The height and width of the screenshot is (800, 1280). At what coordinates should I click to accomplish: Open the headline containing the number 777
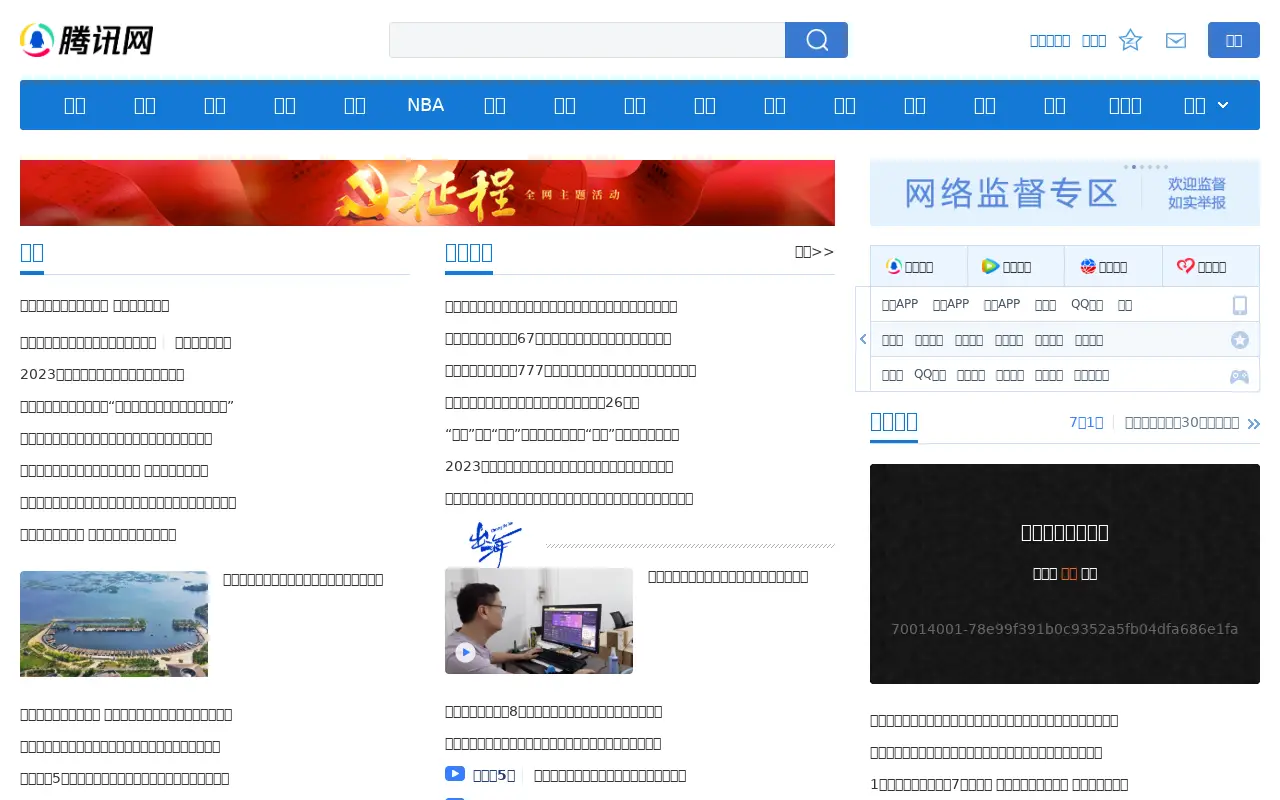coord(570,370)
